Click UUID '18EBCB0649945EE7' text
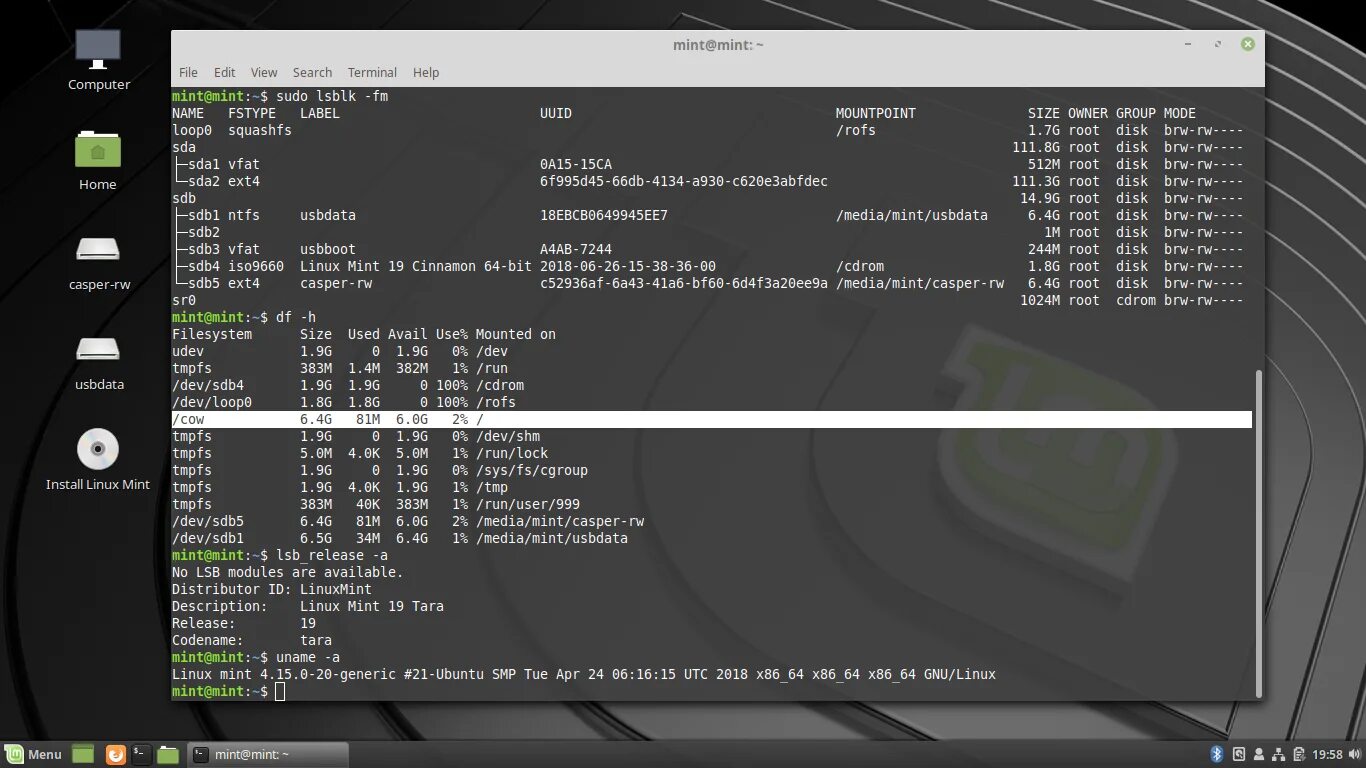Screen dimensions: 1366x768 [x=604, y=215]
